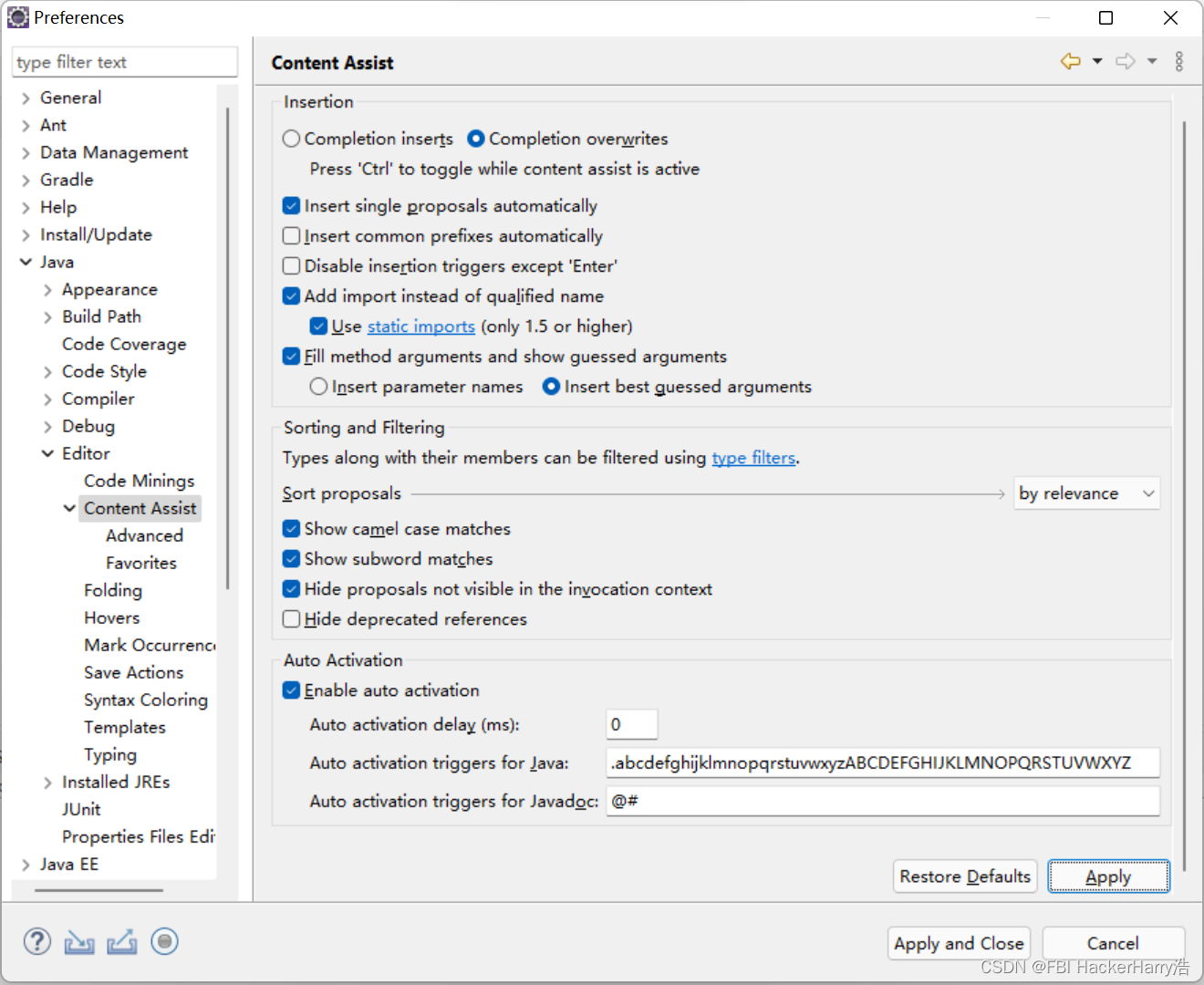Screen dimensions: 1204x985
Task: Enable Hide deprecated references
Action: coord(291,618)
